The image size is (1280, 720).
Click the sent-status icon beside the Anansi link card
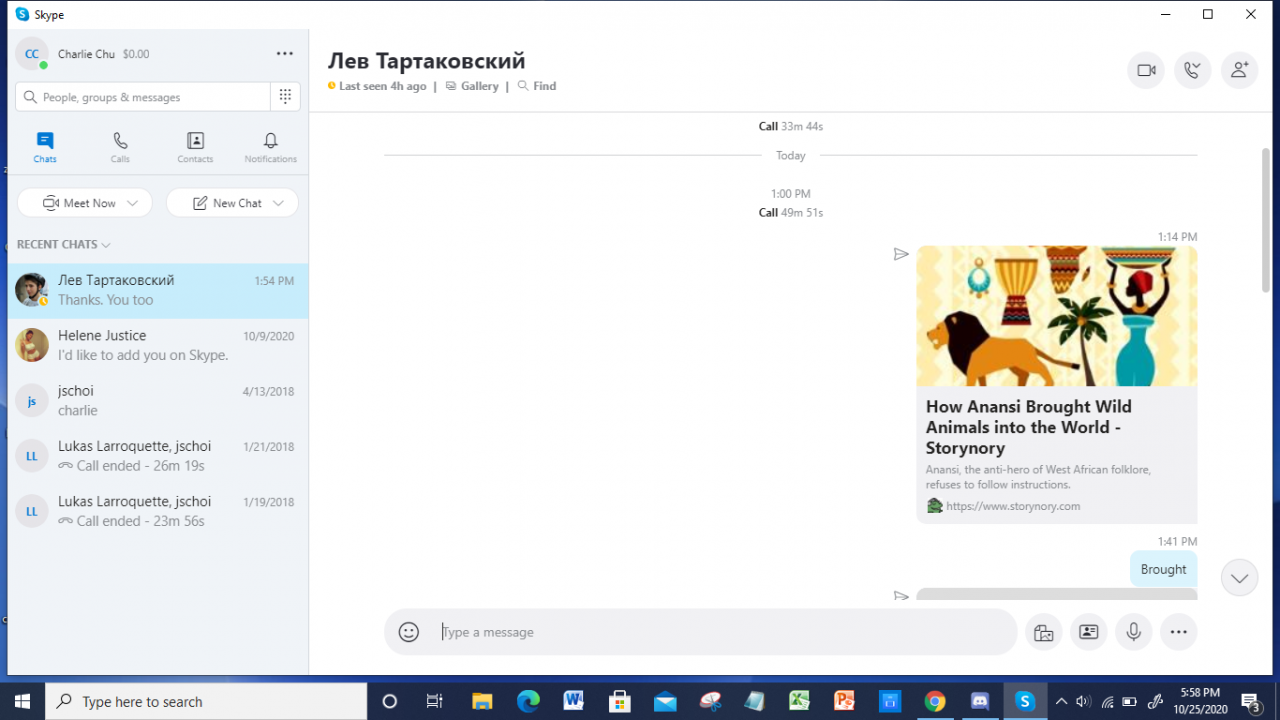(x=901, y=254)
